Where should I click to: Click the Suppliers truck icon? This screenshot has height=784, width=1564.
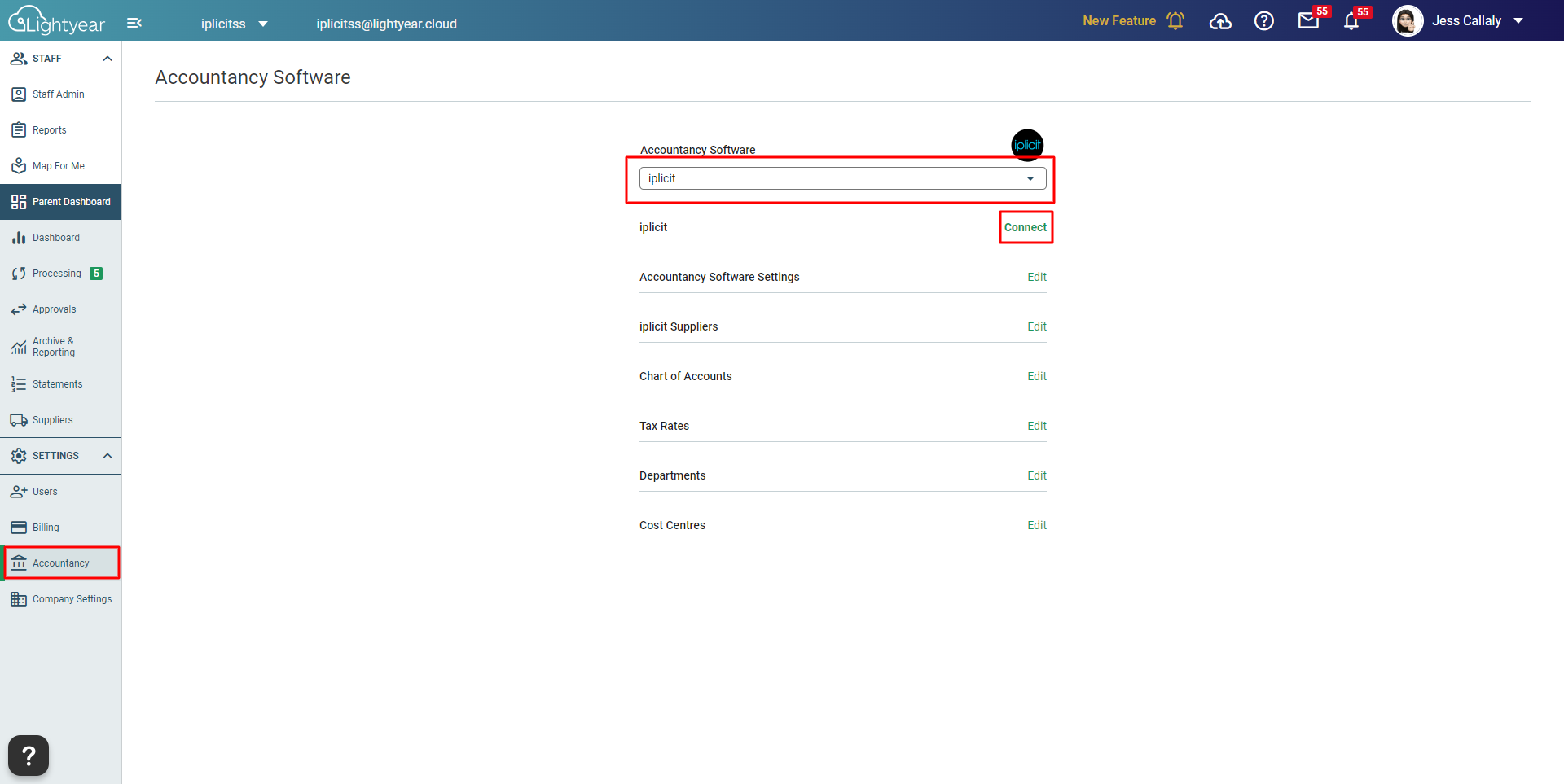coord(19,420)
